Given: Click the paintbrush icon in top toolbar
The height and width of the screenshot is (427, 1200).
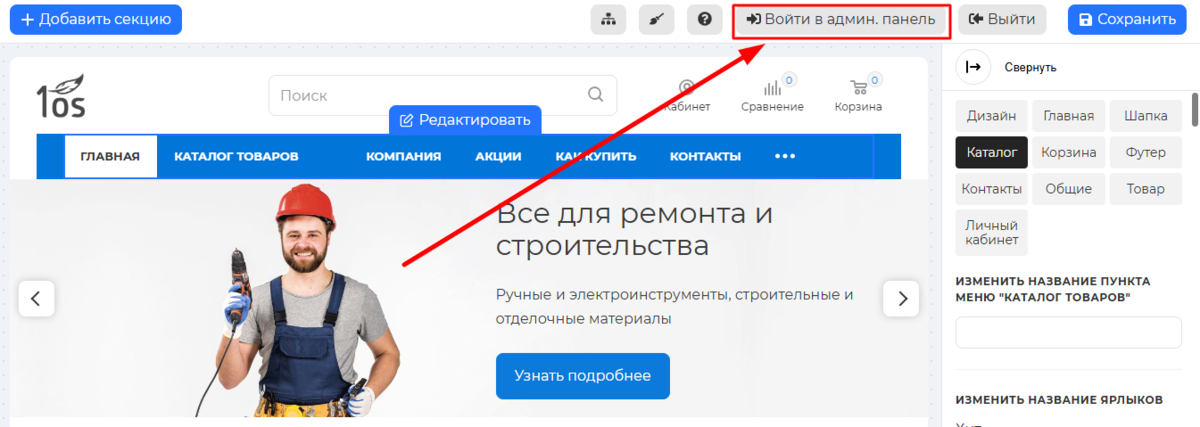Looking at the screenshot, I should pos(656,19).
